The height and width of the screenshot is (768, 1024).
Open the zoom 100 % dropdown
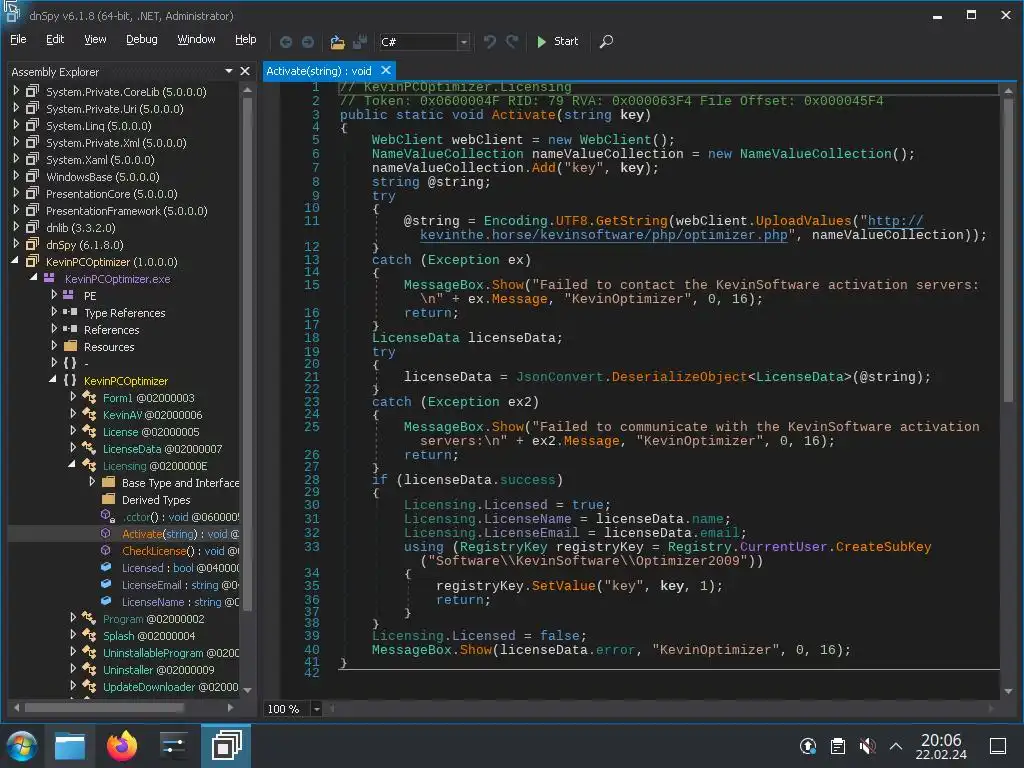(317, 709)
